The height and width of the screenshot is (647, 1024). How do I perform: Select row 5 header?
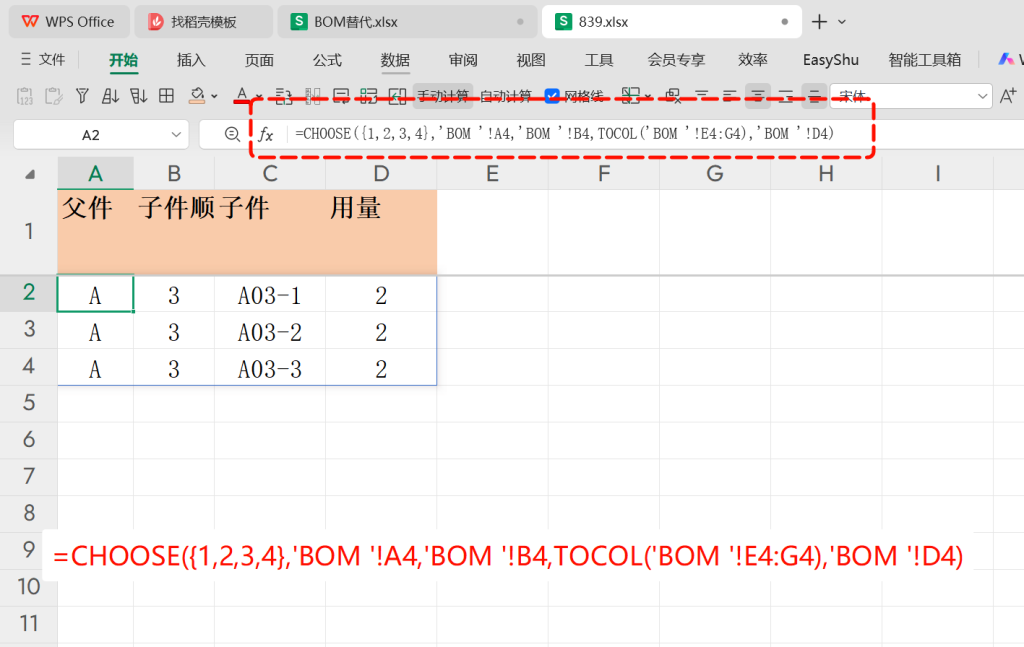click(x=29, y=403)
